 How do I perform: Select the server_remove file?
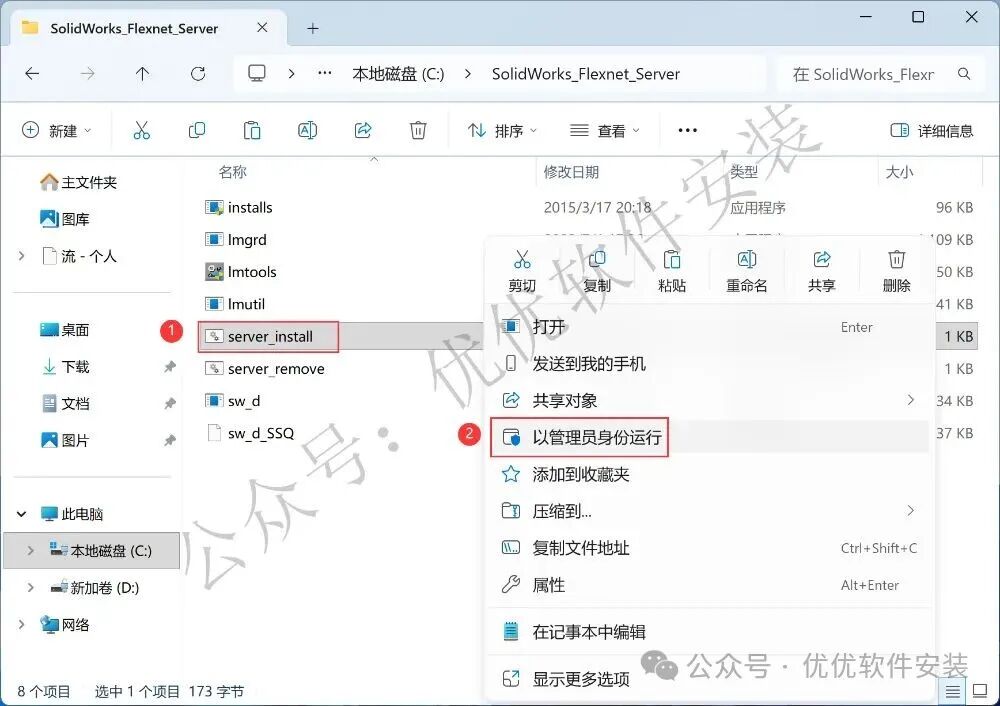[265, 369]
